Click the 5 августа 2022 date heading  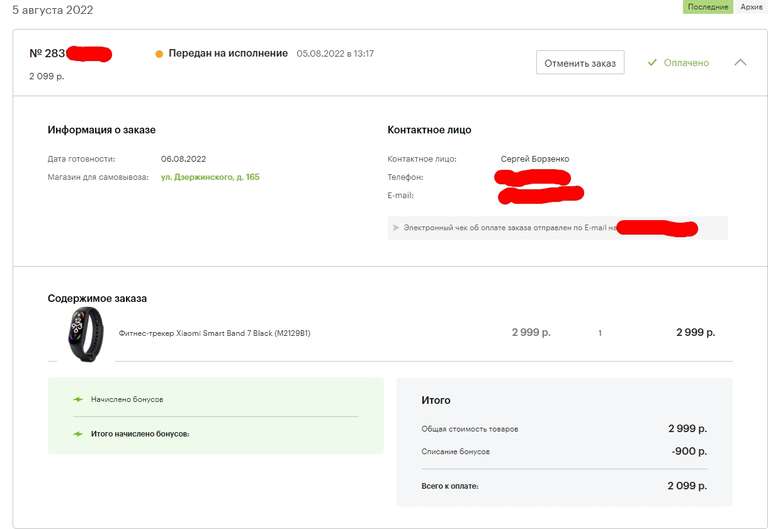point(52,10)
